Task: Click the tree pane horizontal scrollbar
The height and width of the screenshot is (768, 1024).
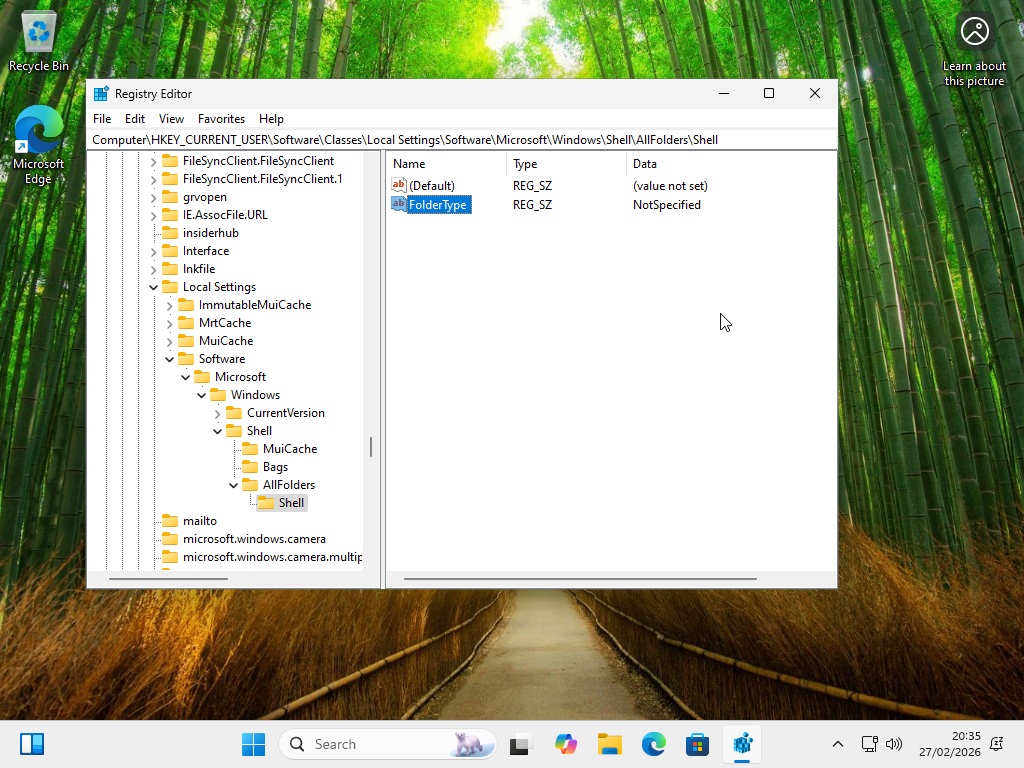Action: pos(168,579)
